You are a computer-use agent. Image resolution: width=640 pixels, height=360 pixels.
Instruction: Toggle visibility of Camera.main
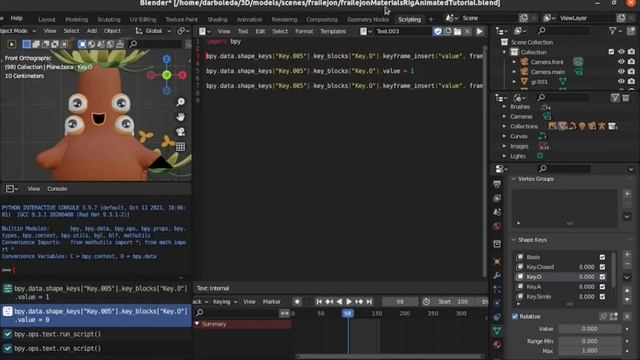(621, 72)
